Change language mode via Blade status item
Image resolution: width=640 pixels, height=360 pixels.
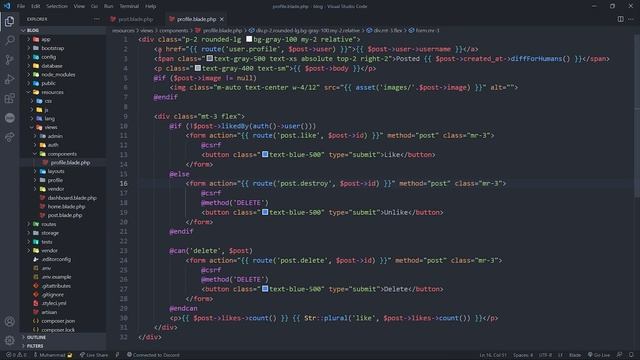(575, 355)
